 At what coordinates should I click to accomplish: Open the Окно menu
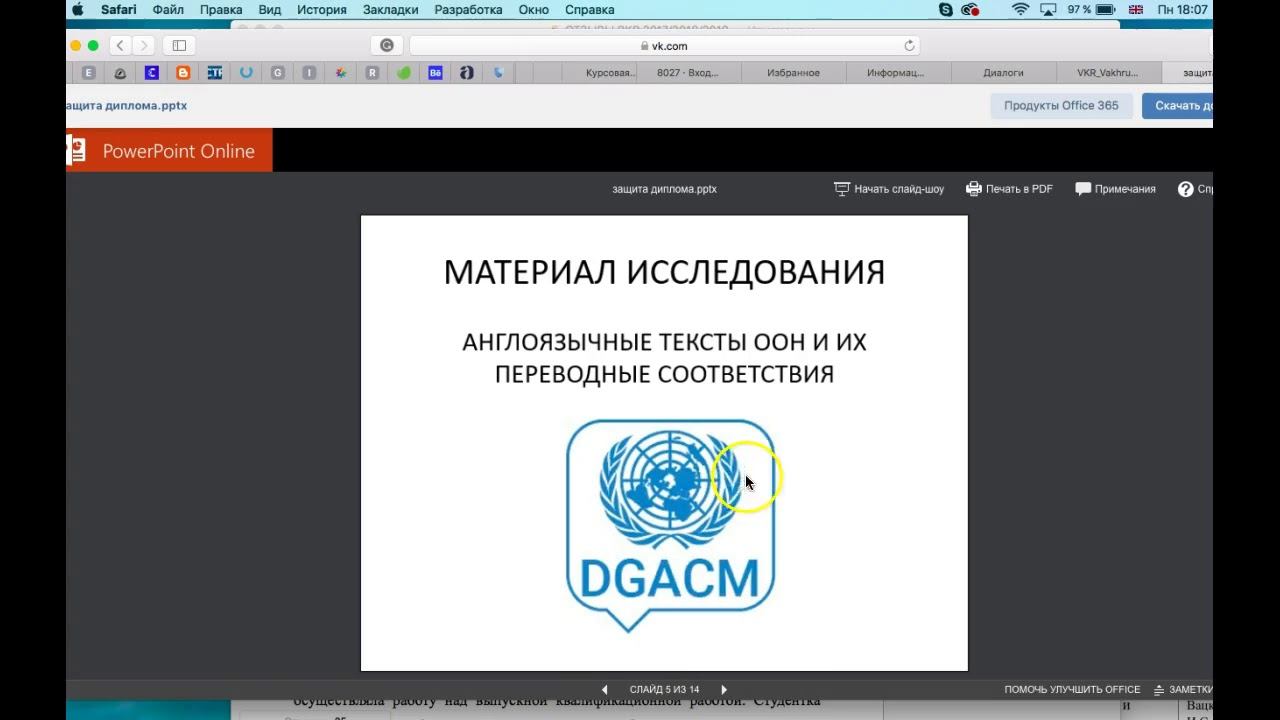pos(533,10)
